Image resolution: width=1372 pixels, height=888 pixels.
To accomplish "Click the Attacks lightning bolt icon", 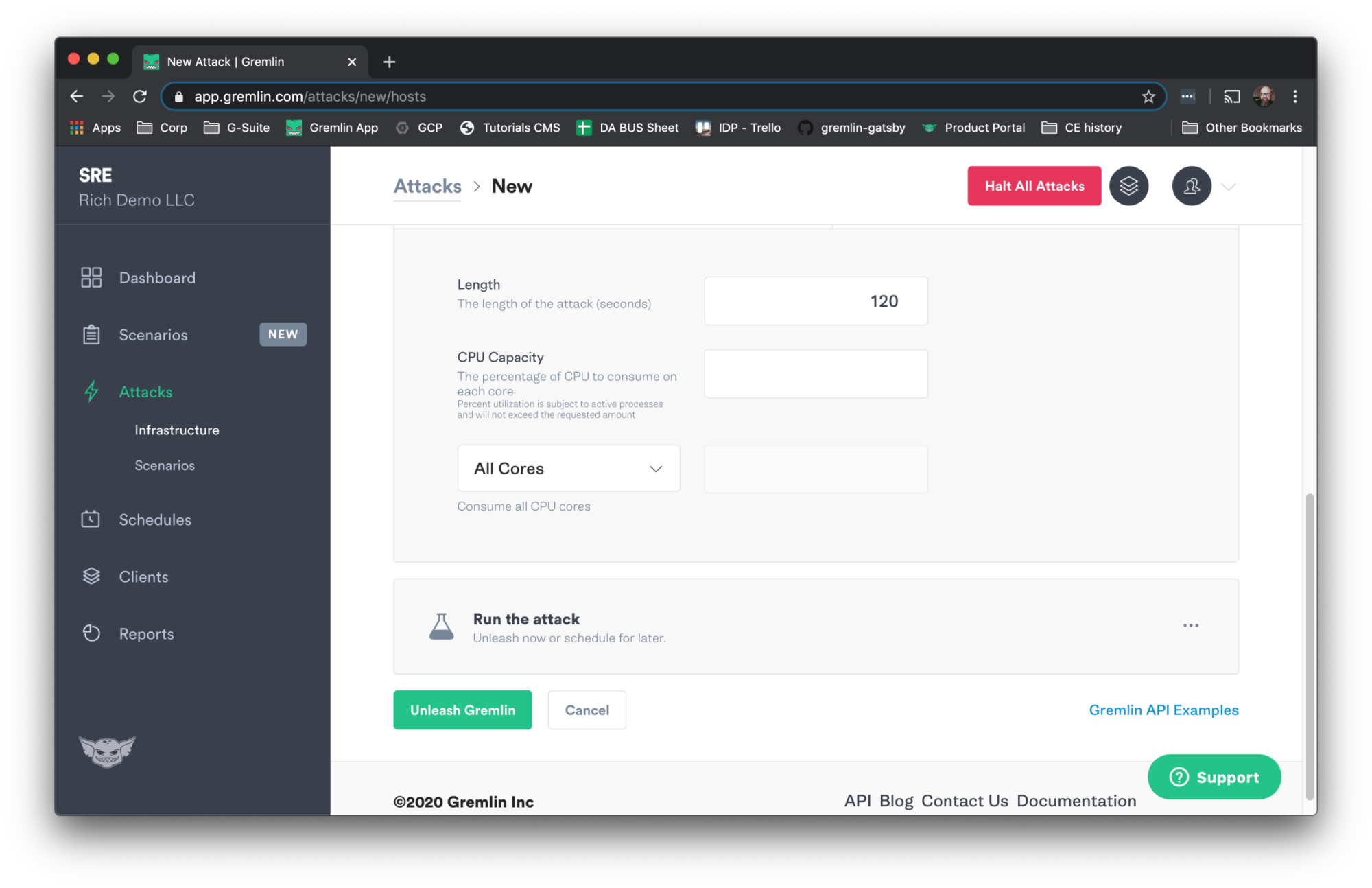I will [91, 391].
